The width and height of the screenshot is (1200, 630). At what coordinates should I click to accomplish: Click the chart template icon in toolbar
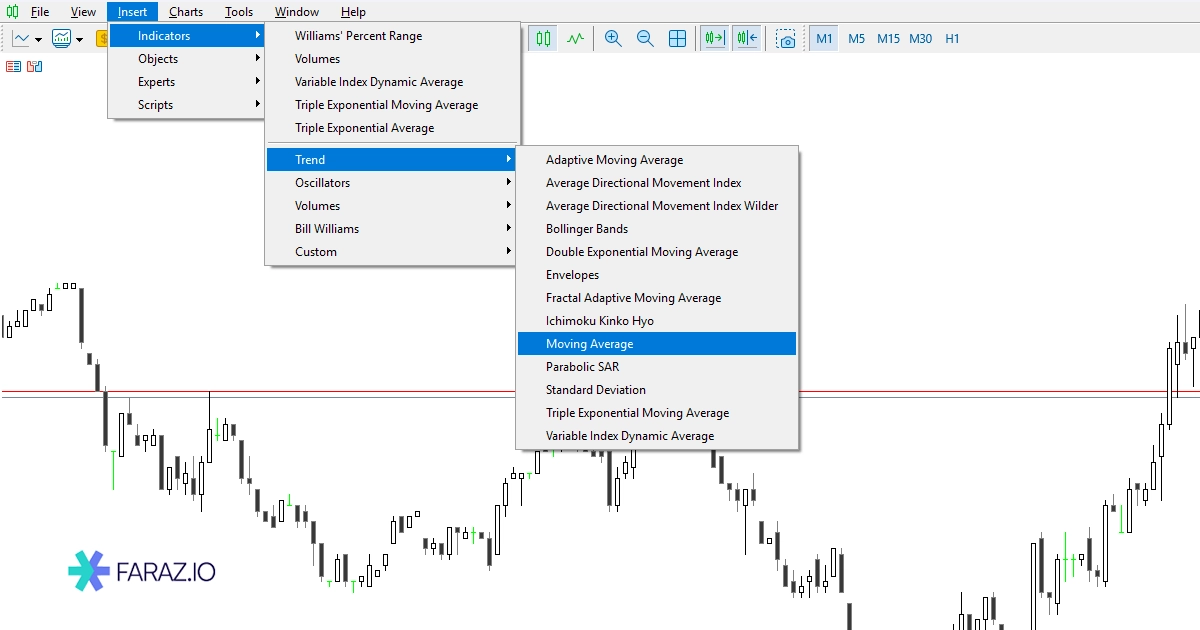(61, 39)
